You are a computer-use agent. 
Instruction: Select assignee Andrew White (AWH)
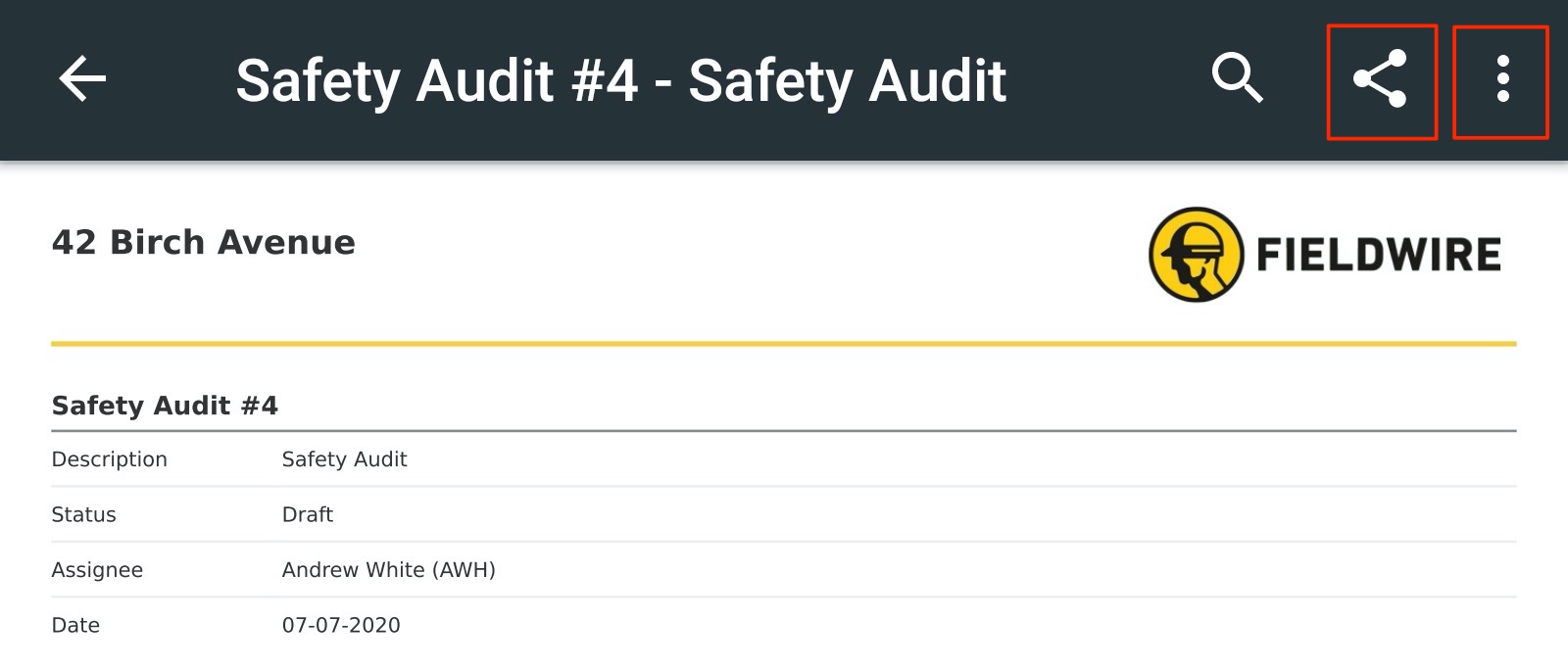tap(388, 570)
